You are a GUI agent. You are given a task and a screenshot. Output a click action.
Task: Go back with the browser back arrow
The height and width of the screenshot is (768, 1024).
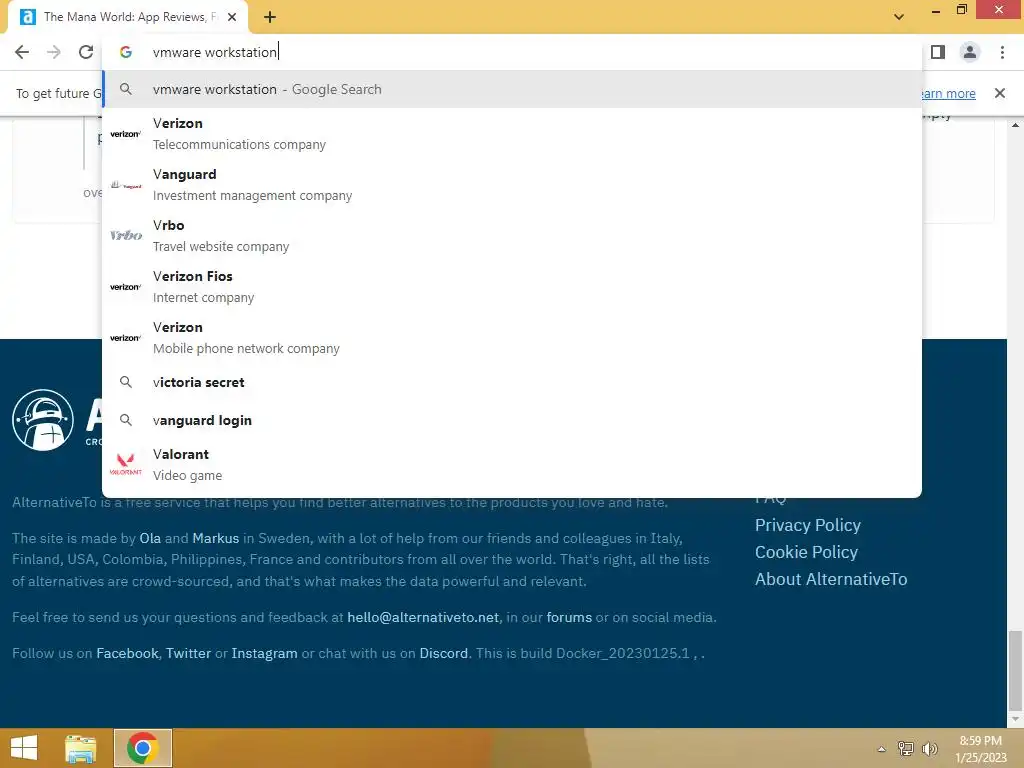22,52
